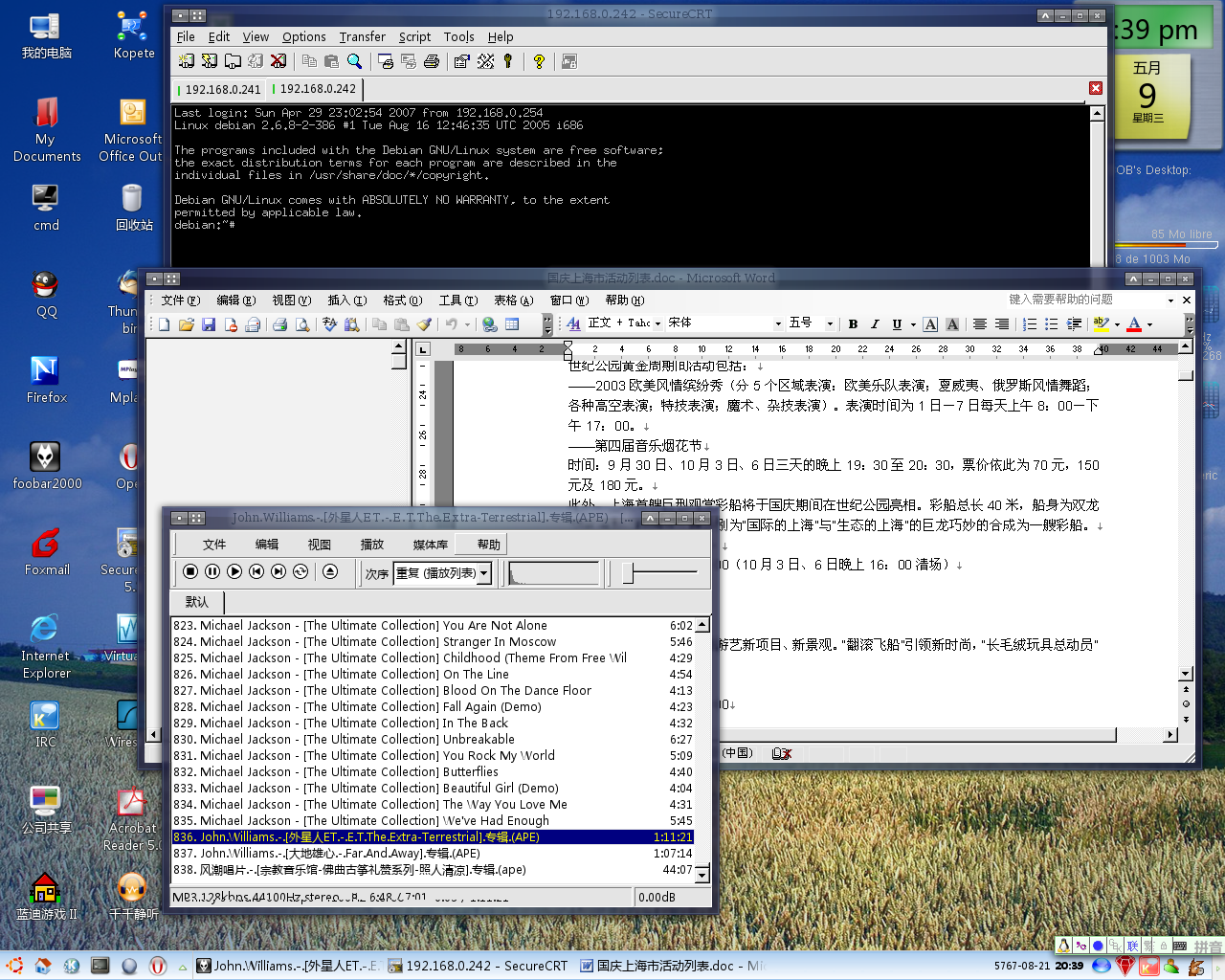Click the key icon in SecureCRT toolbar

(508, 61)
